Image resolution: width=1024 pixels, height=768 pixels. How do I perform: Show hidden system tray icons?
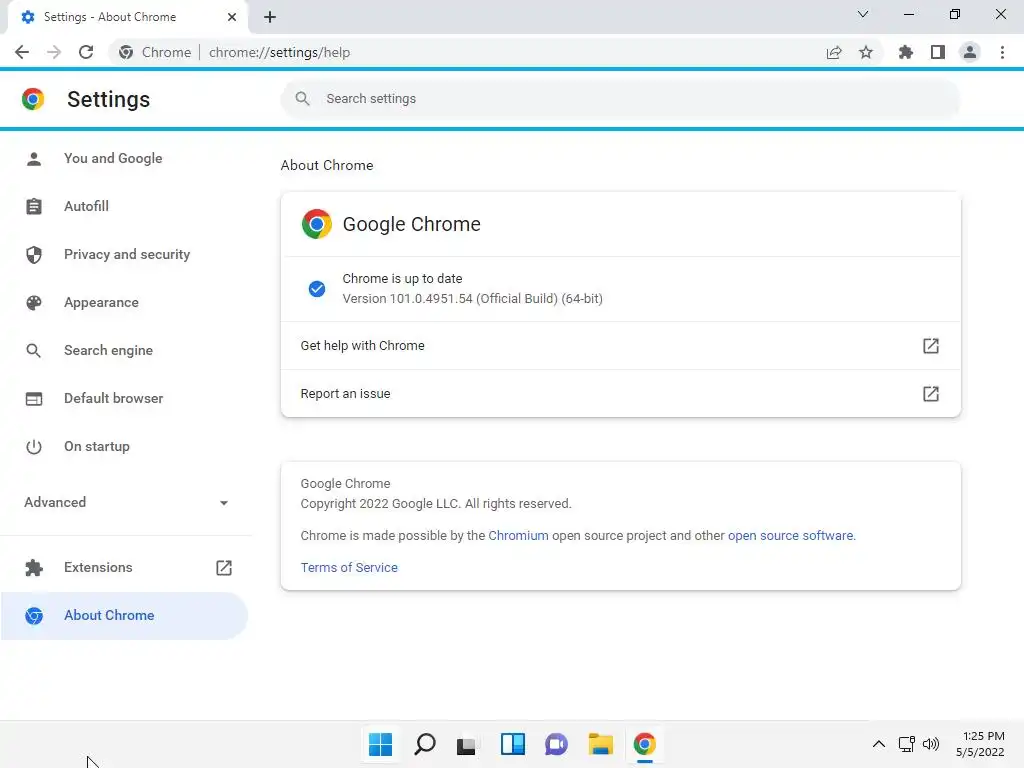[x=879, y=744]
